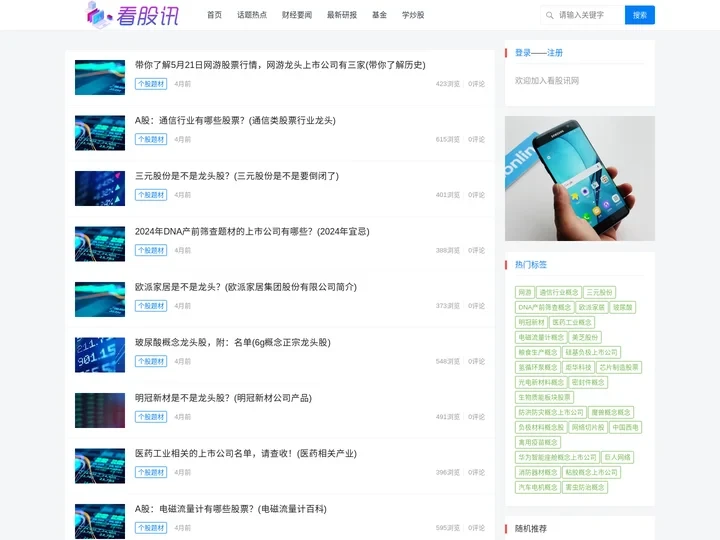
Task: Click thumbnail of the 医药工业 article
Action: click(100, 466)
